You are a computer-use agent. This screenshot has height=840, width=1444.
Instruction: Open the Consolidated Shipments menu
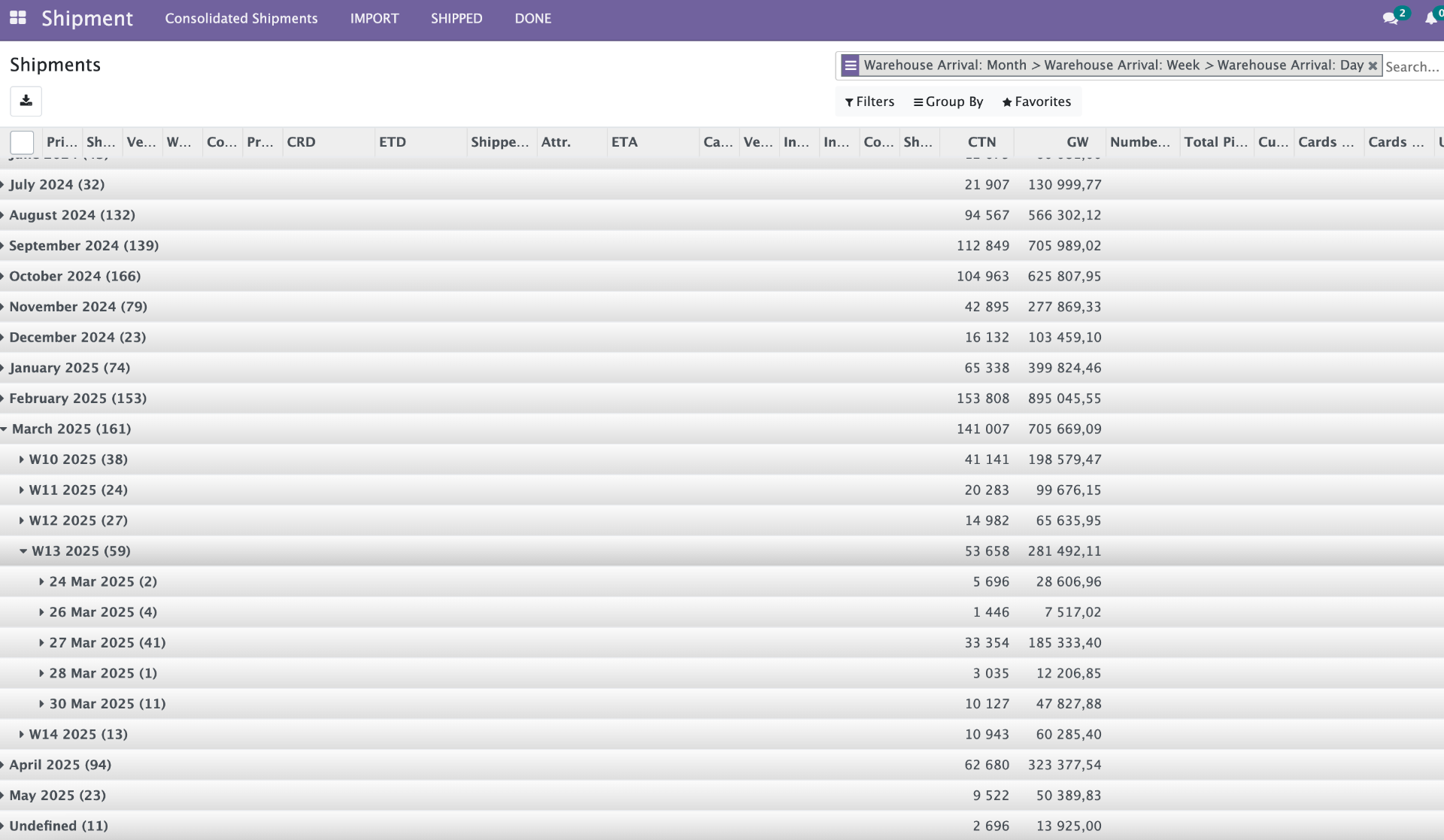pyautogui.click(x=241, y=19)
